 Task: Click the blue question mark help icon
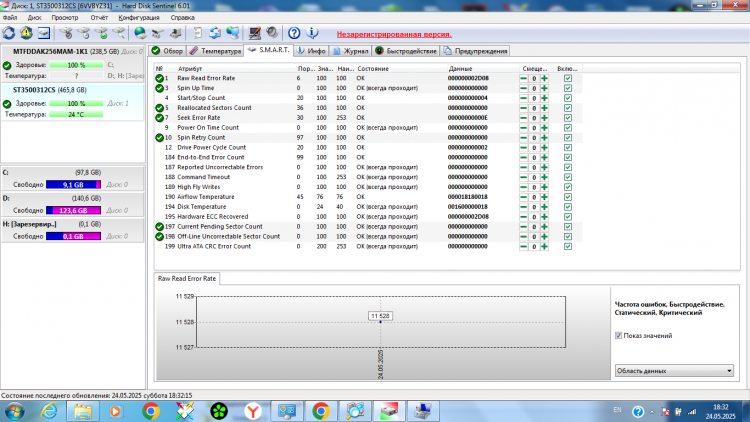(x=294, y=33)
